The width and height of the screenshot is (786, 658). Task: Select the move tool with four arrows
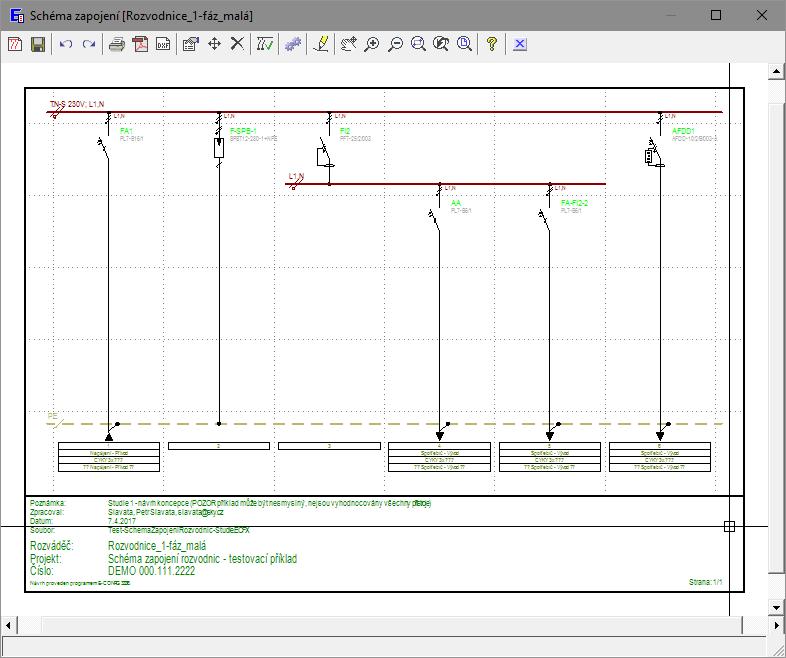(215, 44)
